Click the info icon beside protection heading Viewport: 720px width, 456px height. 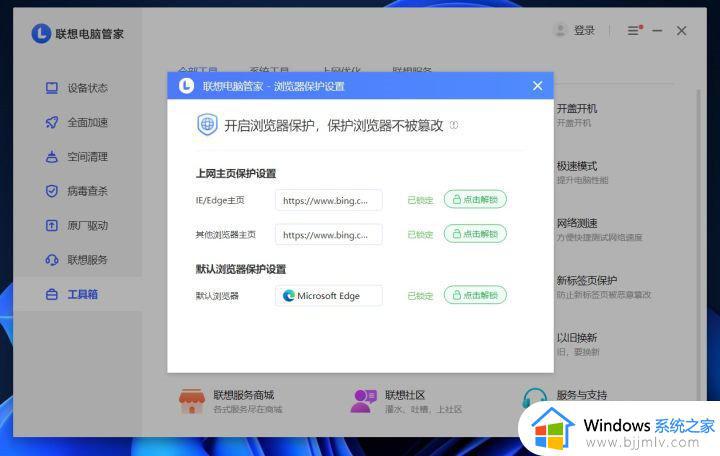pyautogui.click(x=454, y=125)
